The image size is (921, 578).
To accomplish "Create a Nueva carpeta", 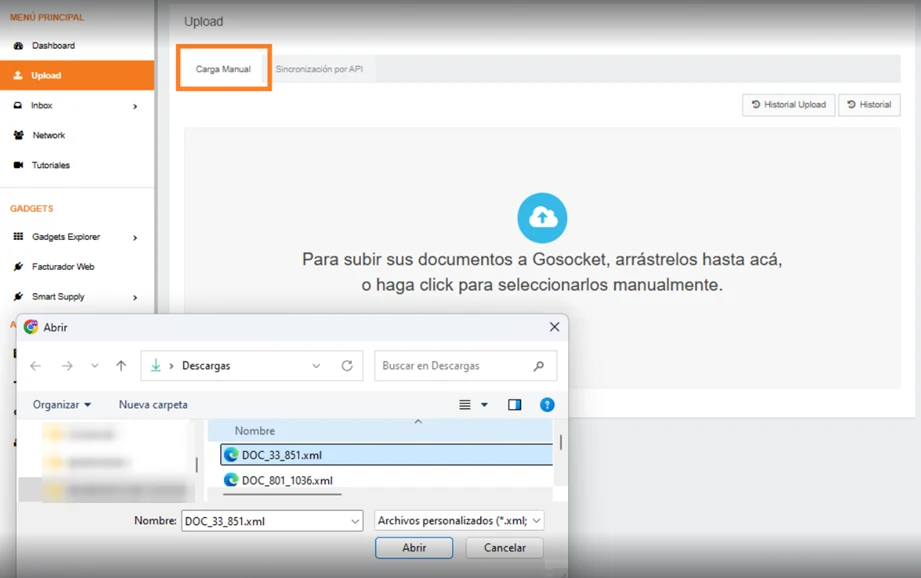I will tap(153, 405).
